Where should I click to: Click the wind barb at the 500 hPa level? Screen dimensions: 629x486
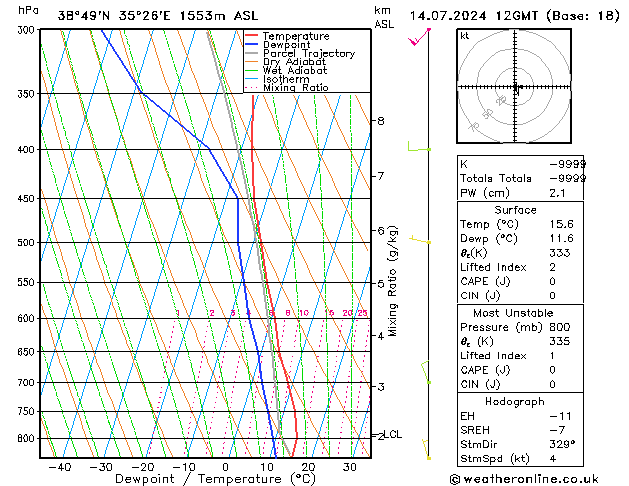pos(420,240)
